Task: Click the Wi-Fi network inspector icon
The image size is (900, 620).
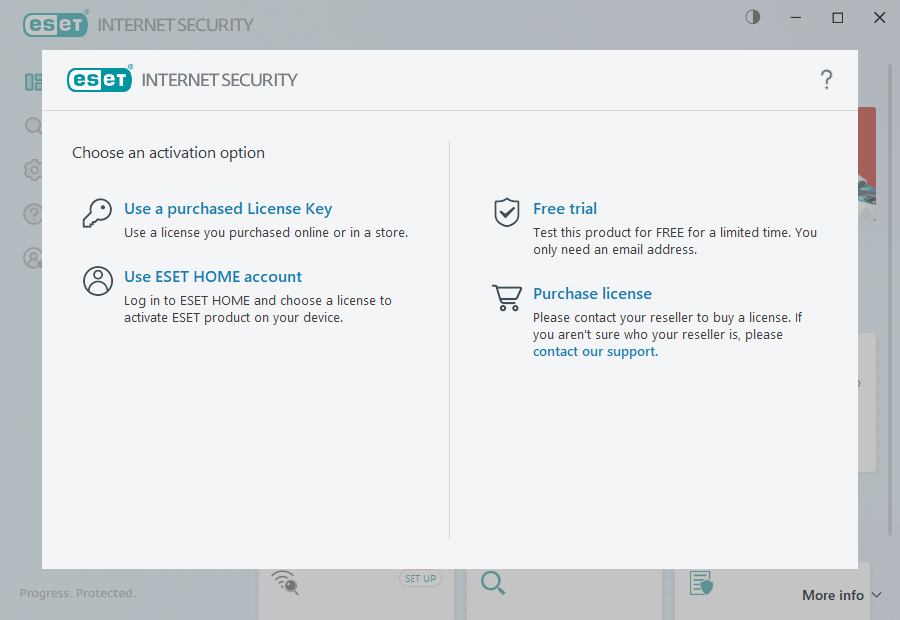Action: click(285, 582)
